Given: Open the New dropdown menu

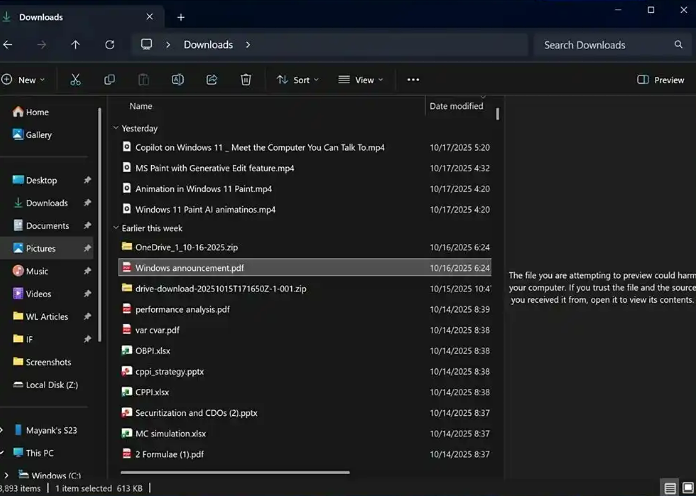Looking at the screenshot, I should 20,80.
